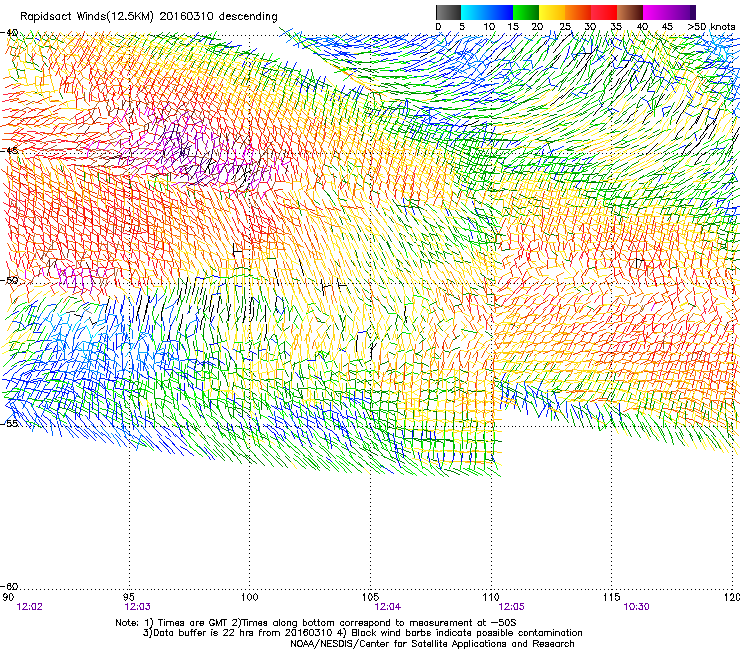The width and height of the screenshot is (740, 650).
Task: Click the '90' longitude axis label
Action: point(8,597)
